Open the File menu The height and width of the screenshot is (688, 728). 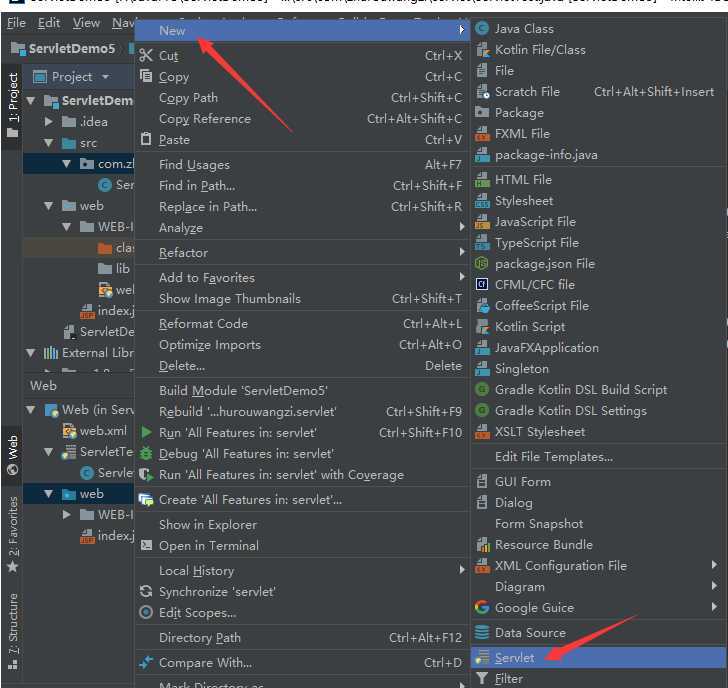click(16, 23)
